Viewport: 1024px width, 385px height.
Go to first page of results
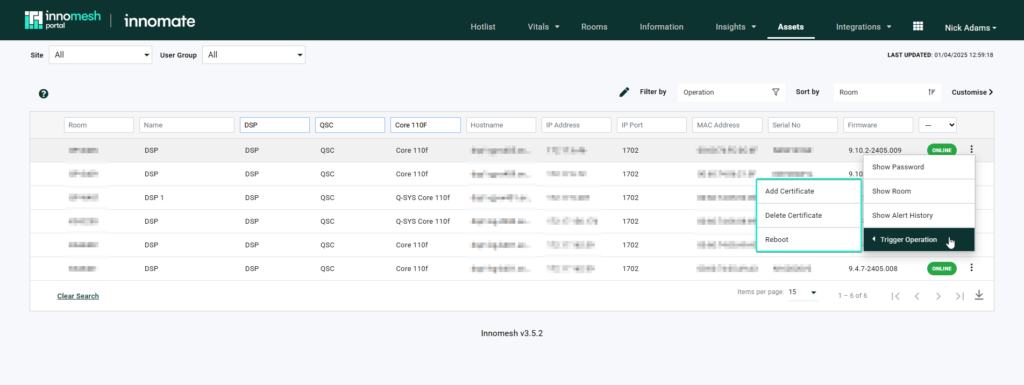pos(896,296)
